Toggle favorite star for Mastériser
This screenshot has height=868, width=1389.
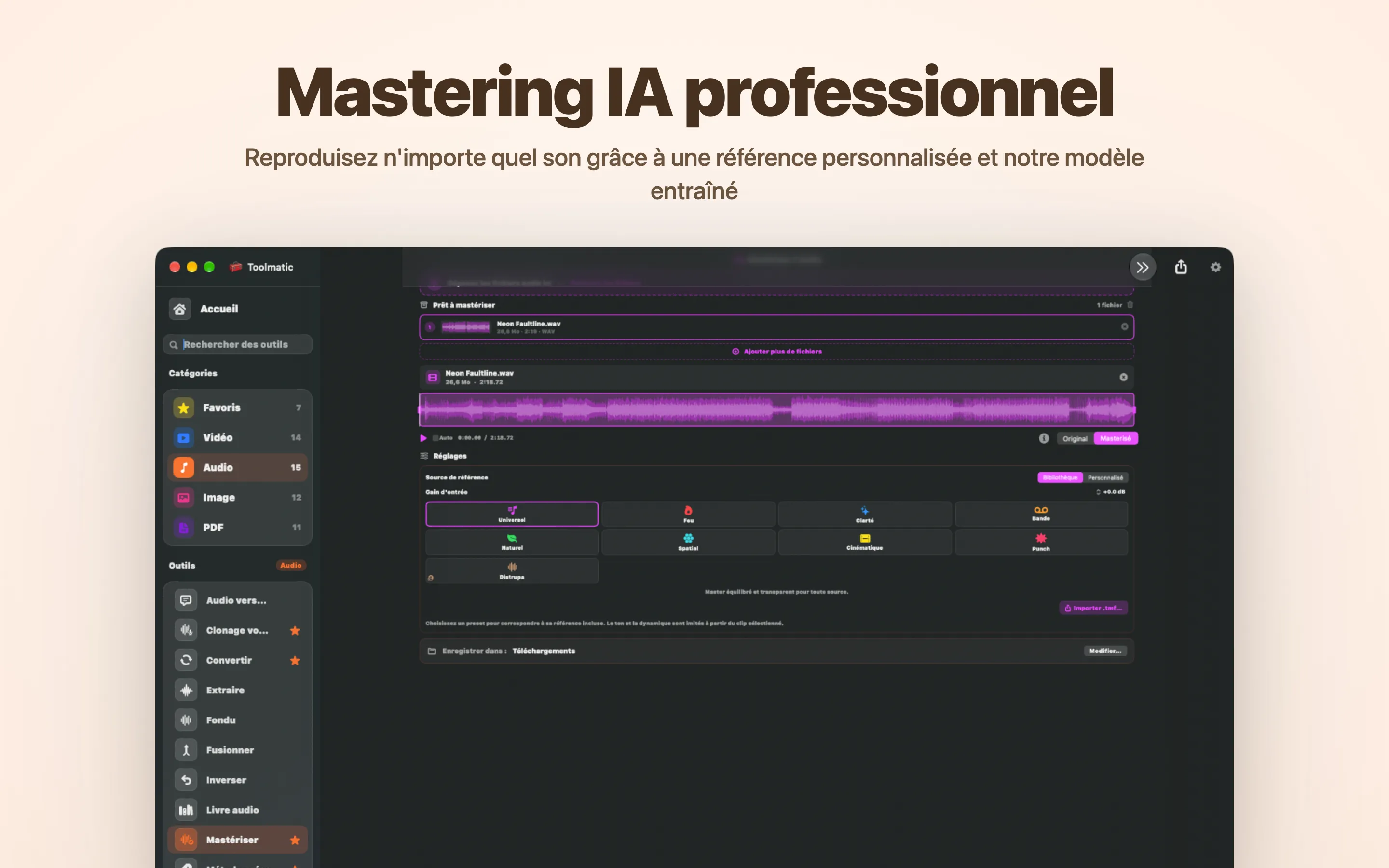295,840
